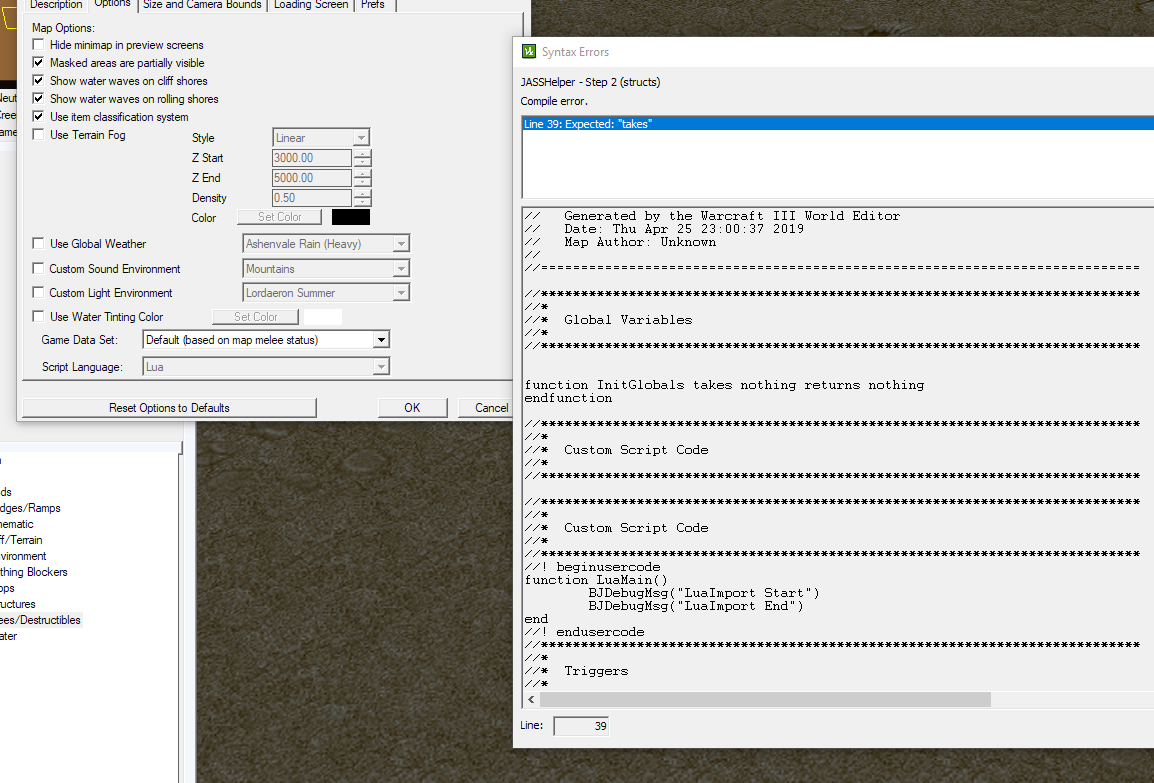Click 'function InitGlobals takes nothing' line
The image size is (1154, 783).
[724, 385]
